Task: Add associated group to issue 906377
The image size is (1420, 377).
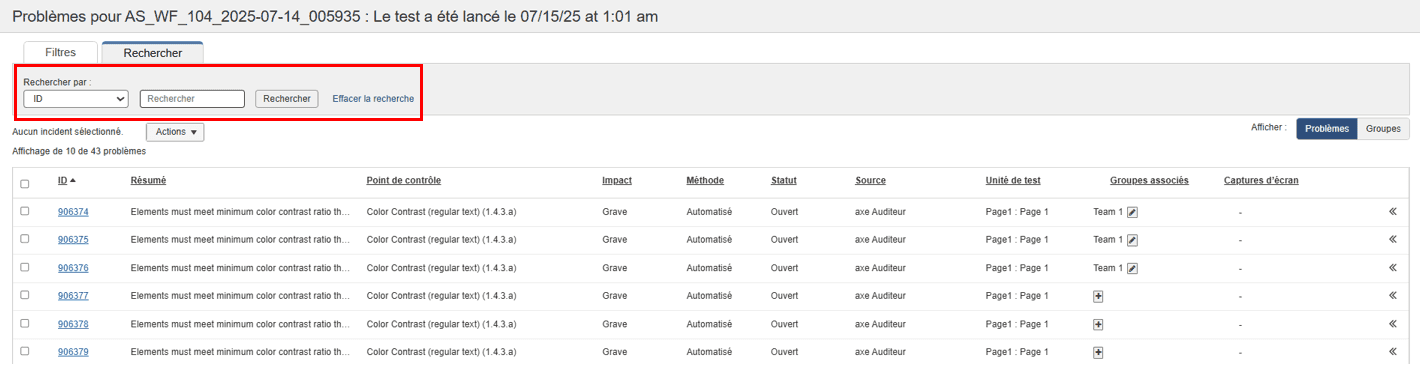Action: [1098, 296]
